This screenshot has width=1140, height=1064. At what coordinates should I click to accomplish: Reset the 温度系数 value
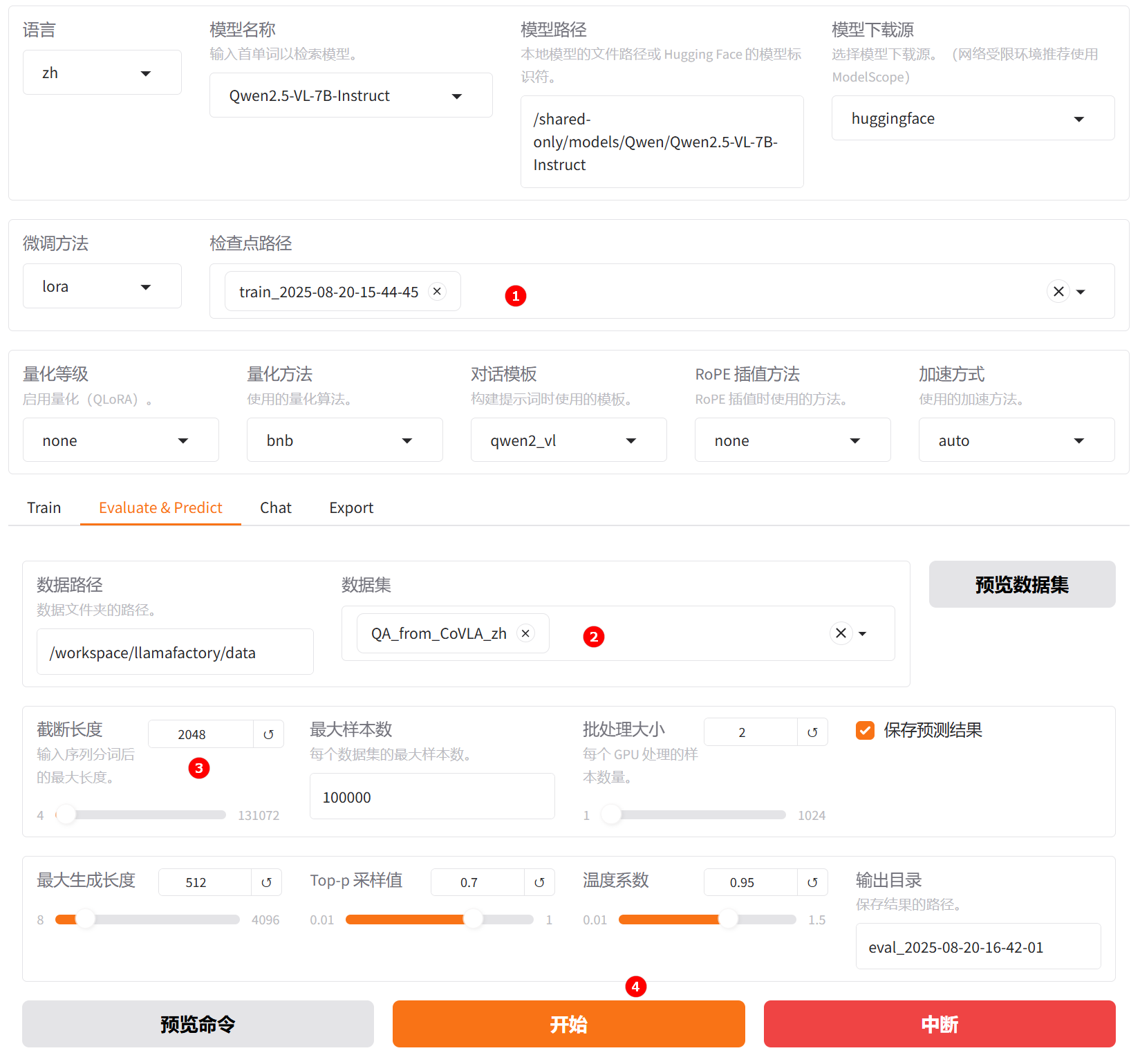pos(812,882)
